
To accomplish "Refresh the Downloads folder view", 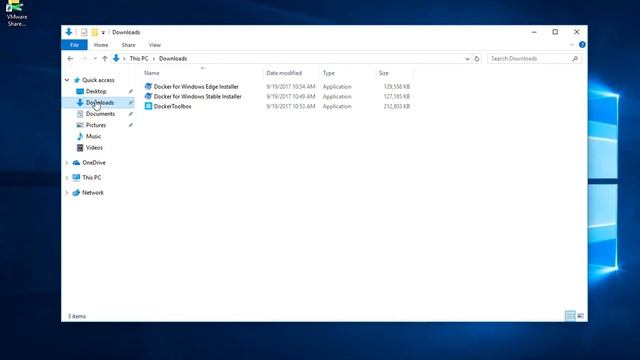I will [477, 59].
